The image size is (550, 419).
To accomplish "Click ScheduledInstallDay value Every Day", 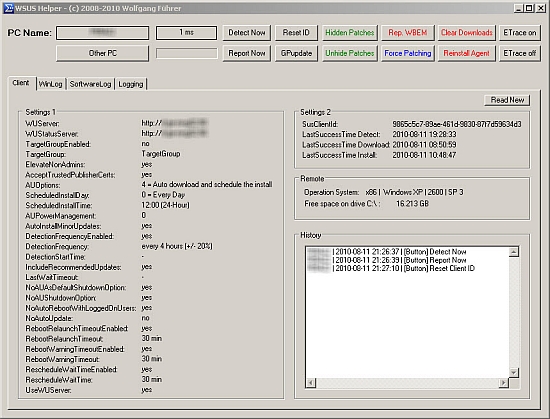I will pos(163,195).
